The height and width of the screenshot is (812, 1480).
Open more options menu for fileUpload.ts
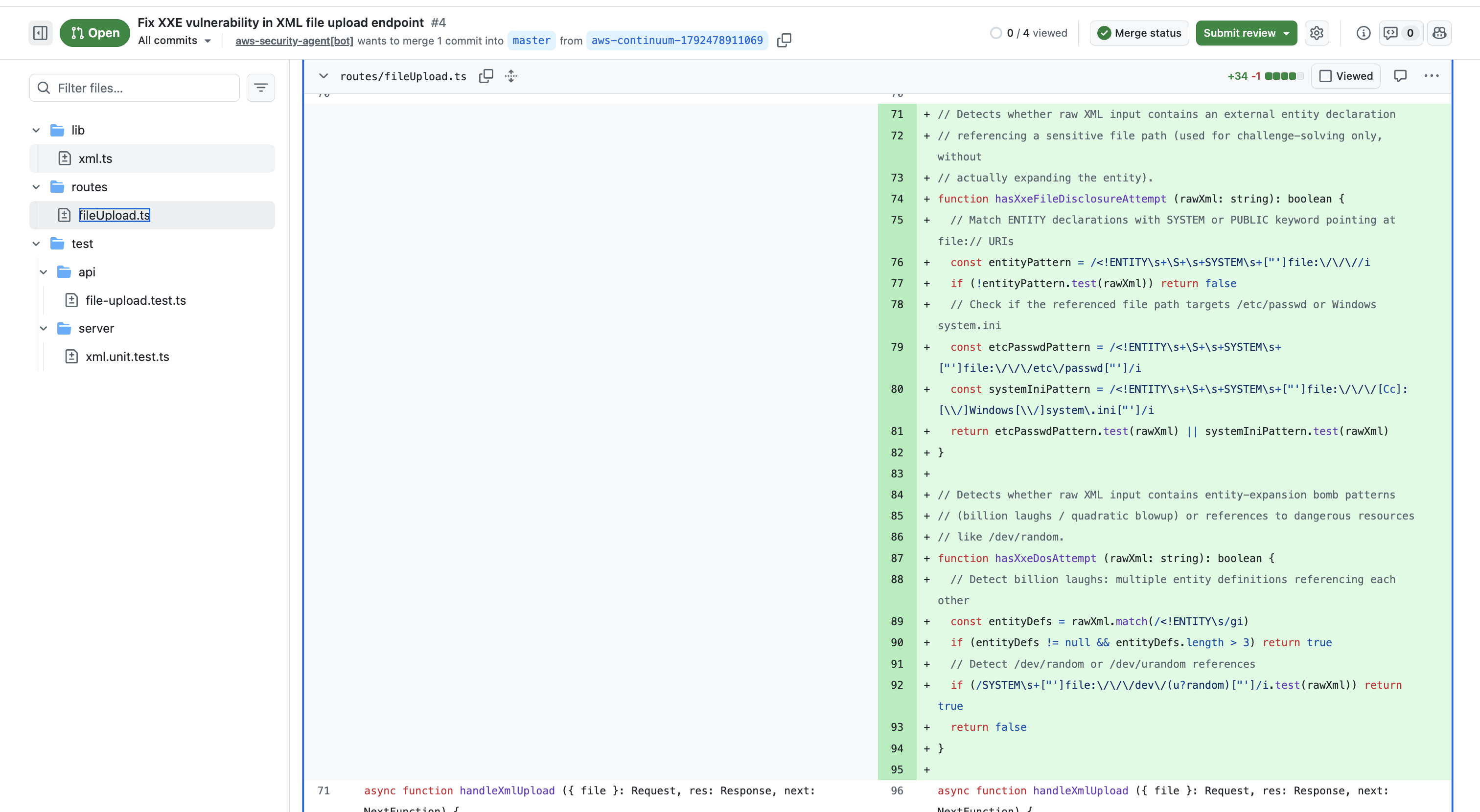click(1431, 76)
